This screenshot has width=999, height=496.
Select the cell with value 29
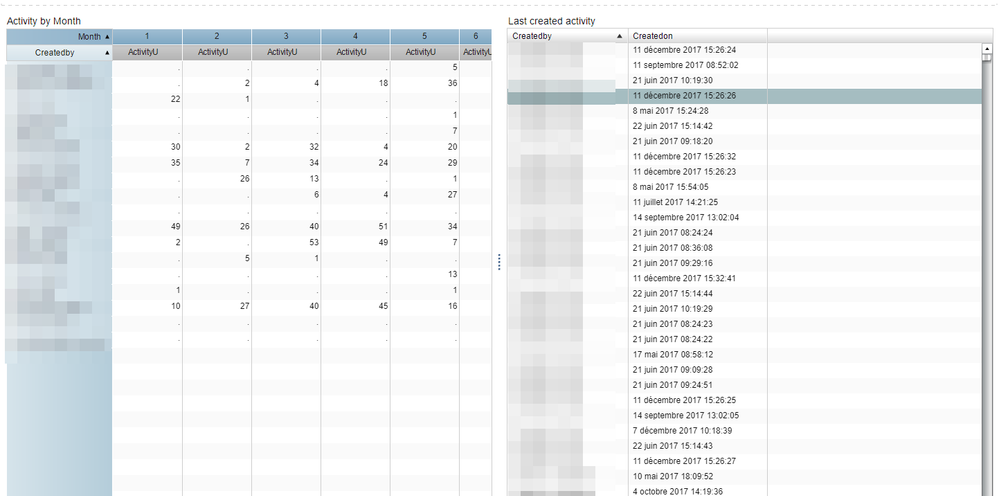coord(425,163)
